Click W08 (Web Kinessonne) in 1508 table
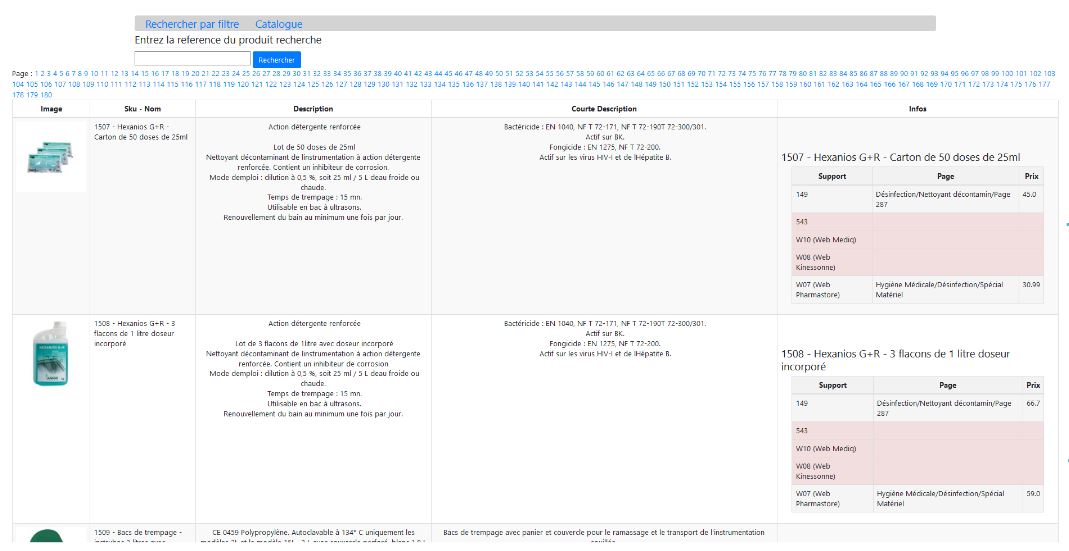Viewport: 1069px width, 551px height. (815, 471)
